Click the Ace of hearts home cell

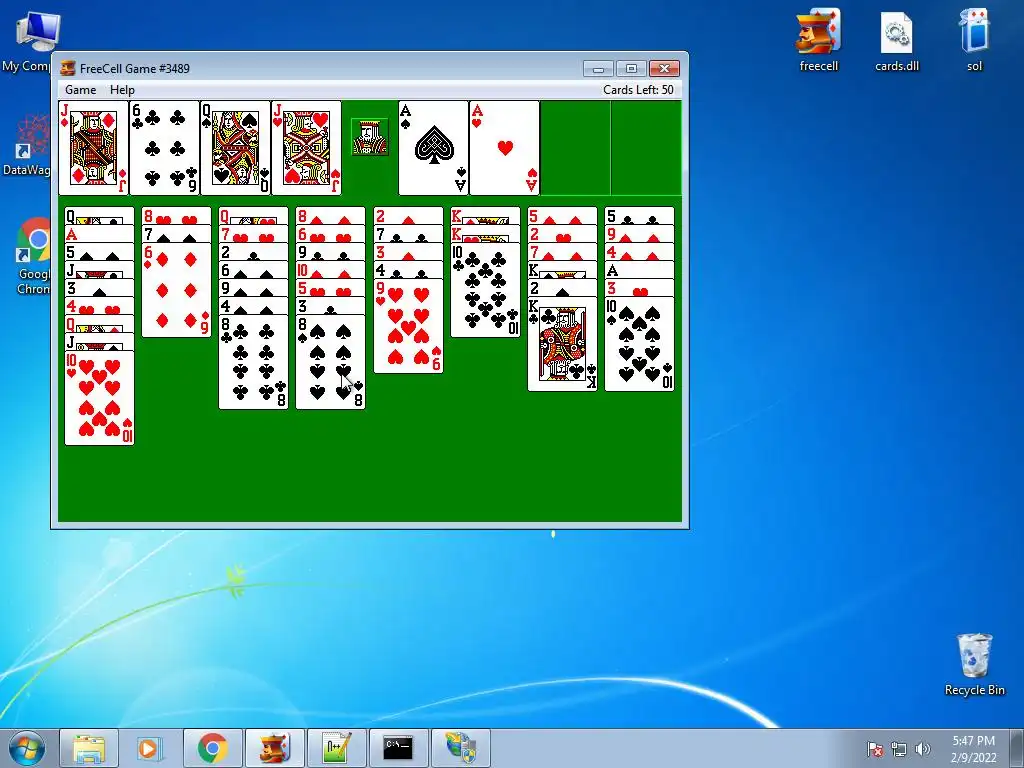(504, 148)
